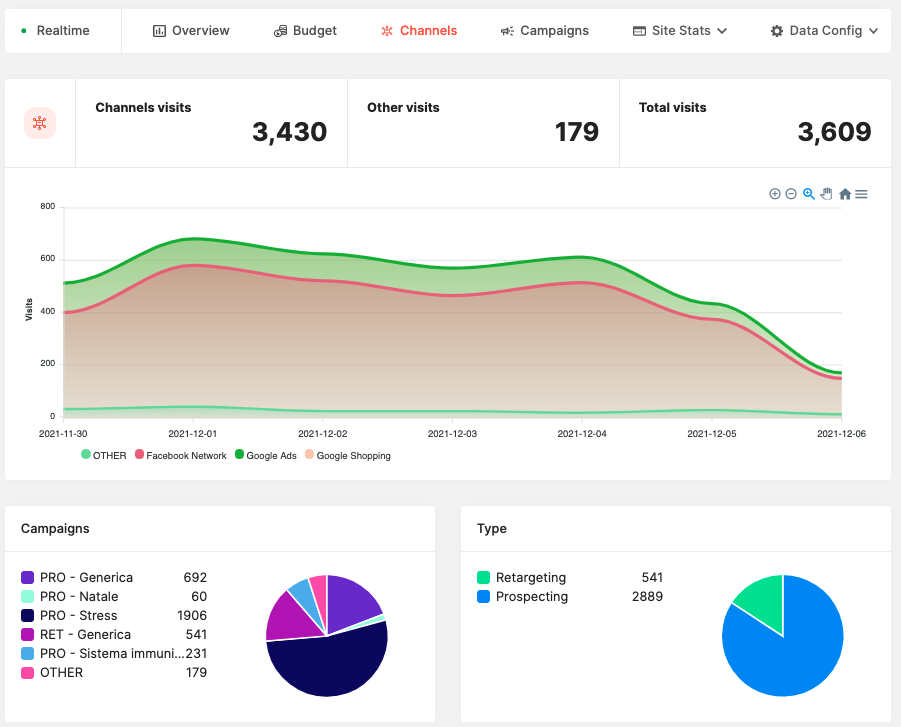This screenshot has height=727, width=901.
Task: Click the green Realtime status dot
Action: tap(24, 31)
